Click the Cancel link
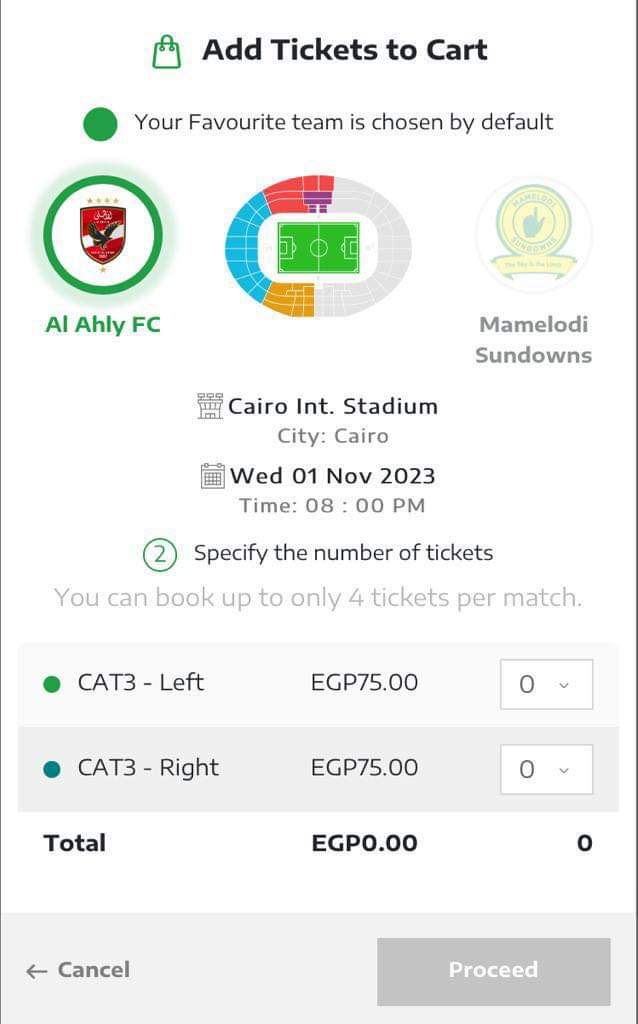This screenshot has height=1024, width=638. [x=93, y=970]
